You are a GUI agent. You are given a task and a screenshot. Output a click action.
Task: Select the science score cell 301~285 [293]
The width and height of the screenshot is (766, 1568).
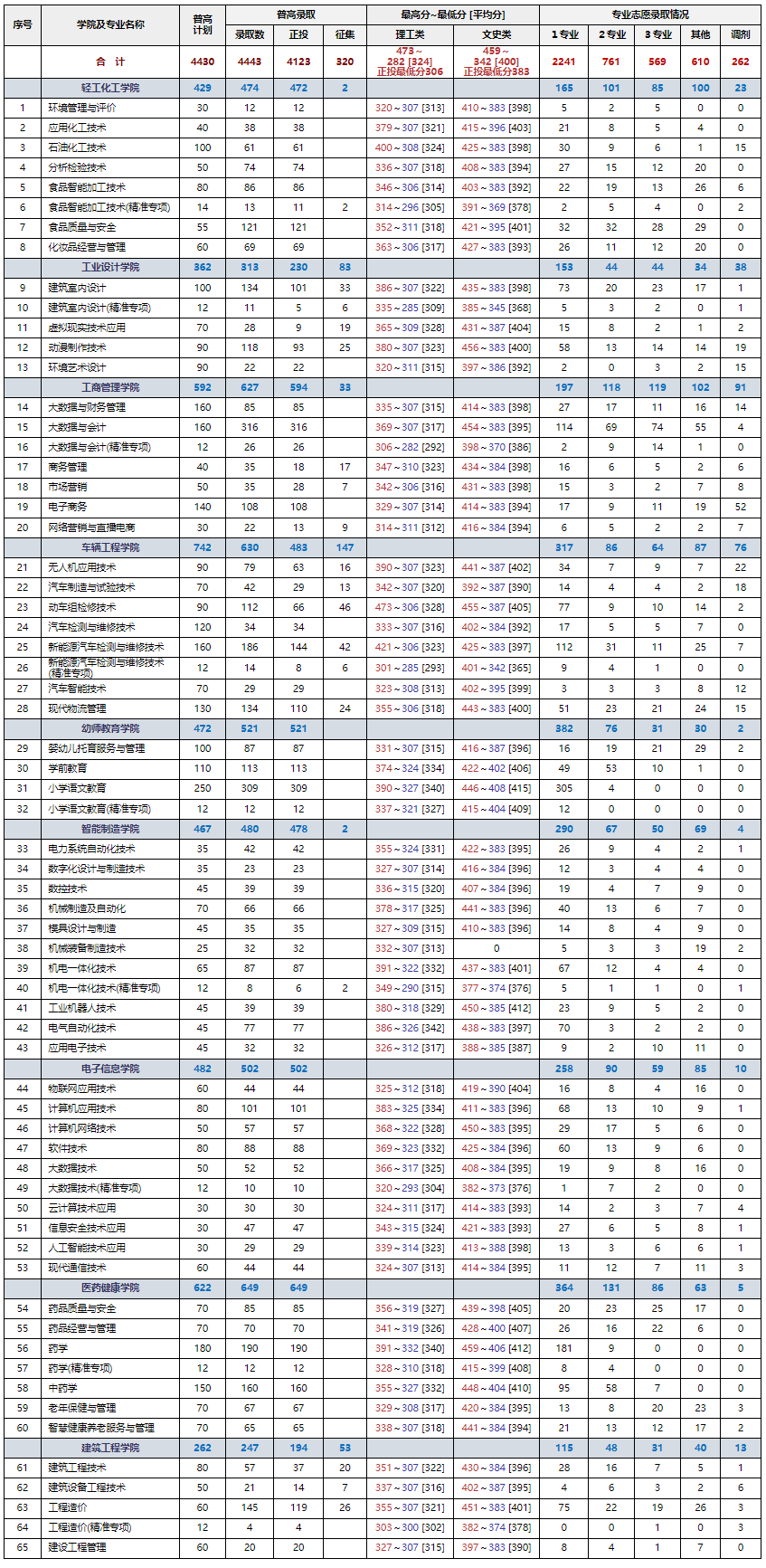pyautogui.click(x=410, y=668)
